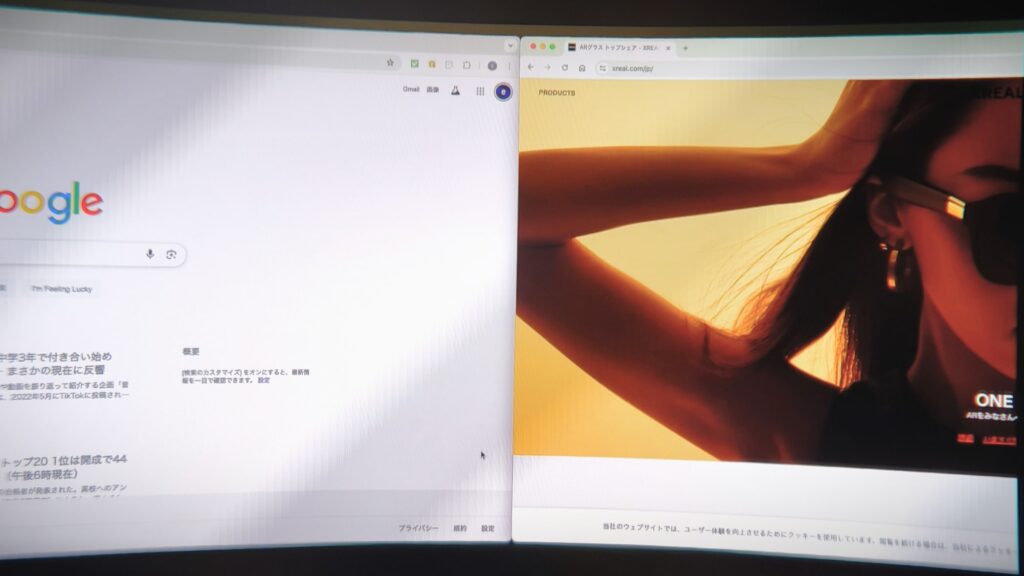Expand the tab search chevron in left window
Viewport: 1024px width, 576px height.
(510, 46)
